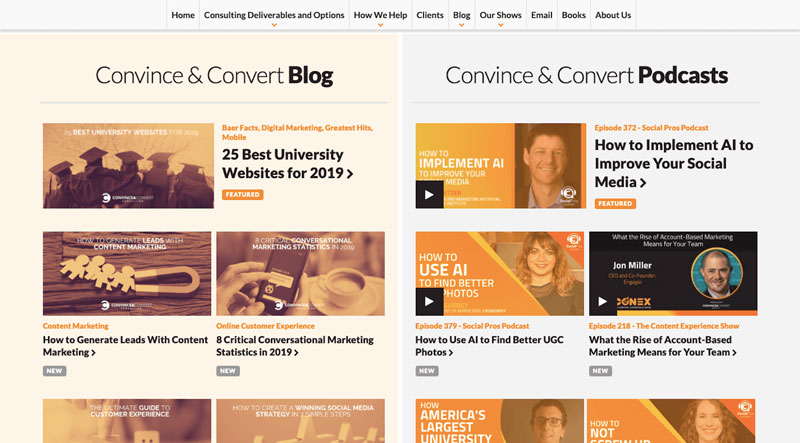Select the Content Marketing category link
This screenshot has height=443, width=800.
(x=76, y=326)
